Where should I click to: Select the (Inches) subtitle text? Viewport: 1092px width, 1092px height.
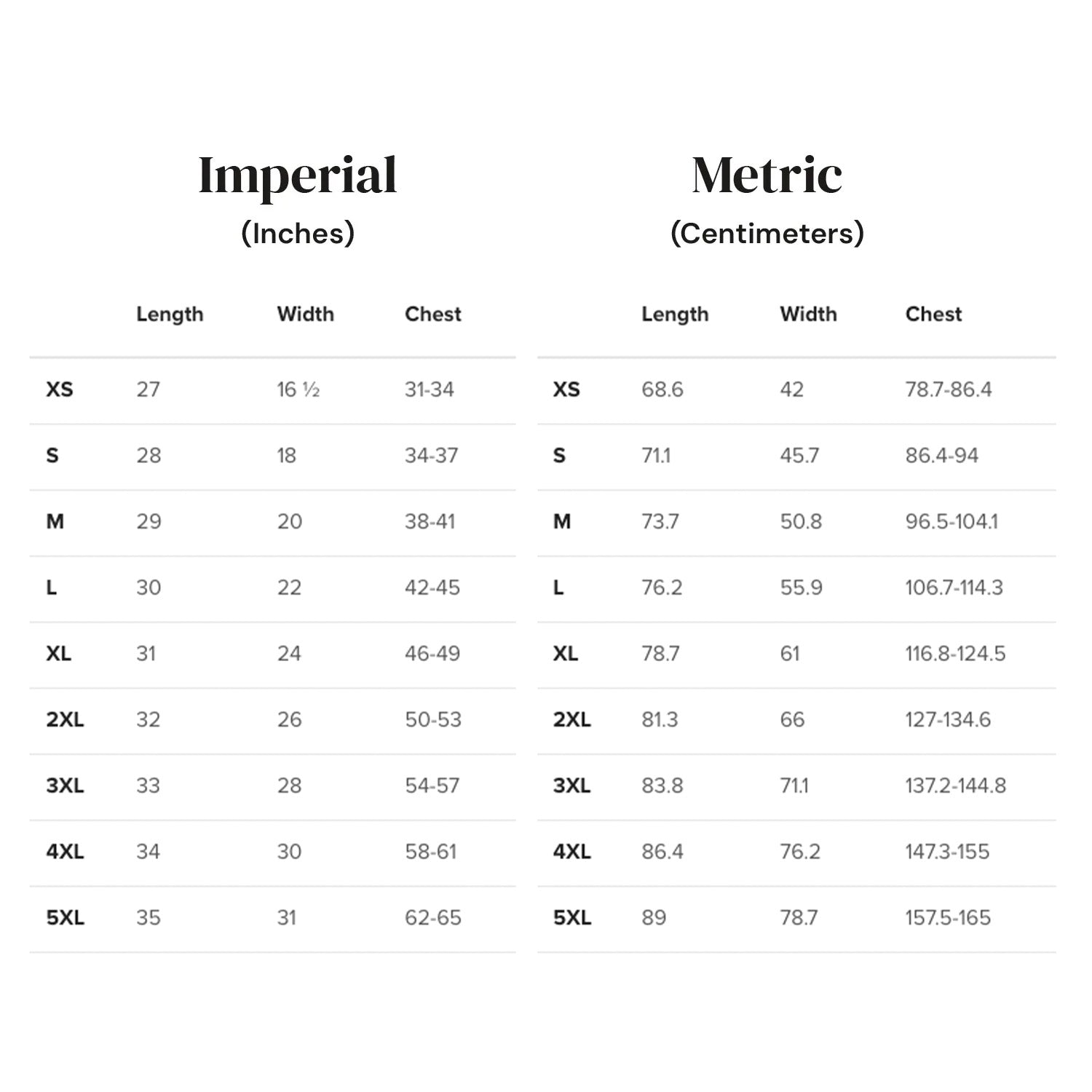(x=298, y=234)
